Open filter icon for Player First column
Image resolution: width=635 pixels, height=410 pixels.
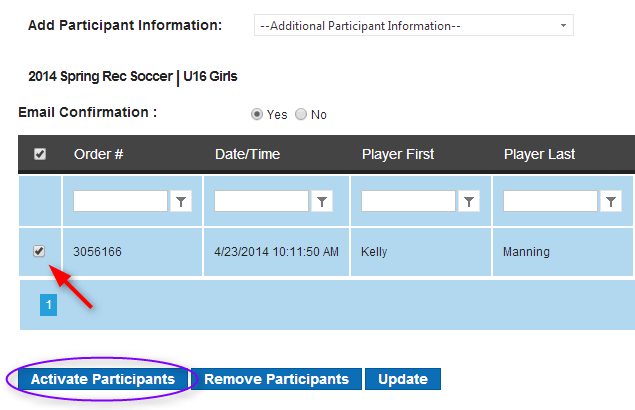click(469, 201)
